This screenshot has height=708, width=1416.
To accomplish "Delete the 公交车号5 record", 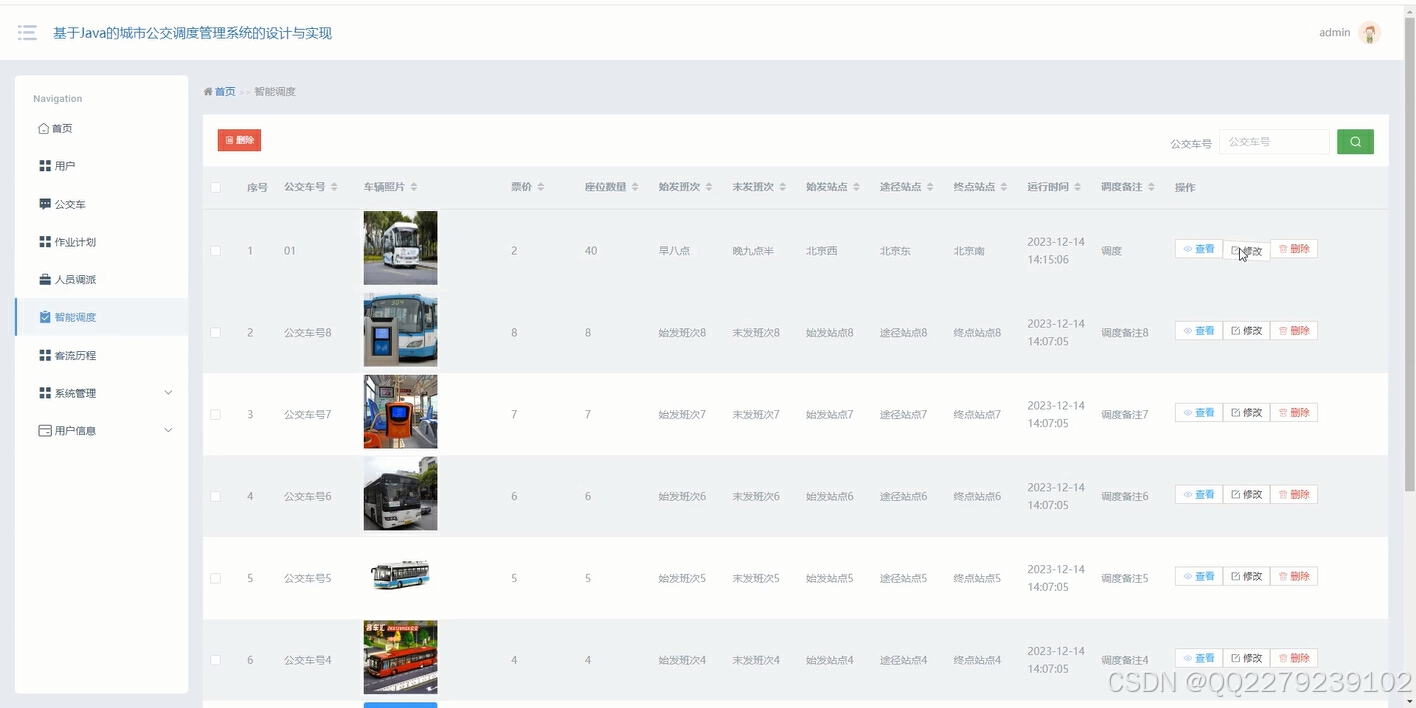I will 1294,577.
